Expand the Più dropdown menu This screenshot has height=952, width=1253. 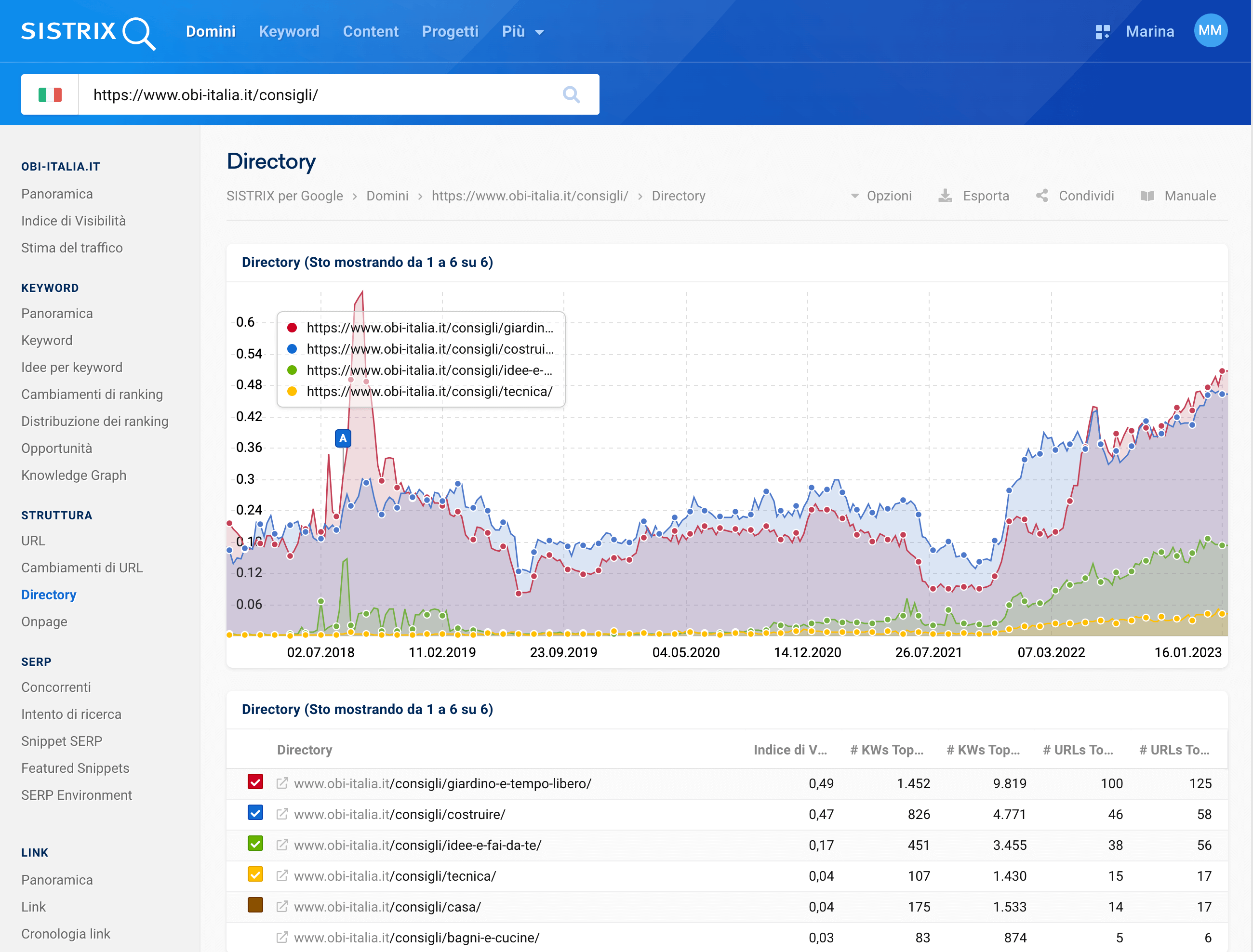pyautogui.click(x=522, y=32)
